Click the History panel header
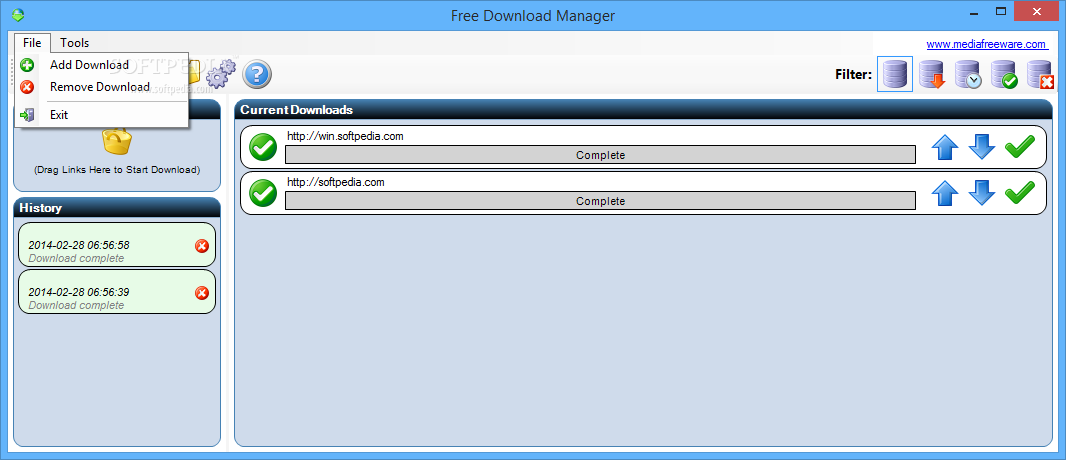This screenshot has height=460, width=1066. click(117, 208)
